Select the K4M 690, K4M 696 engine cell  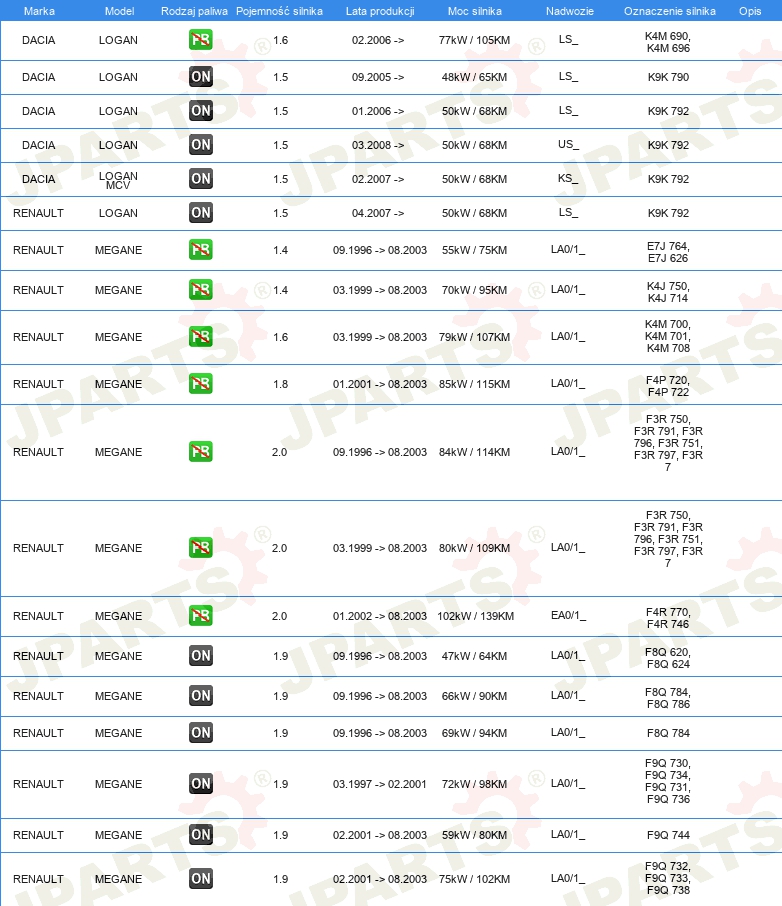pyautogui.click(x=668, y=42)
